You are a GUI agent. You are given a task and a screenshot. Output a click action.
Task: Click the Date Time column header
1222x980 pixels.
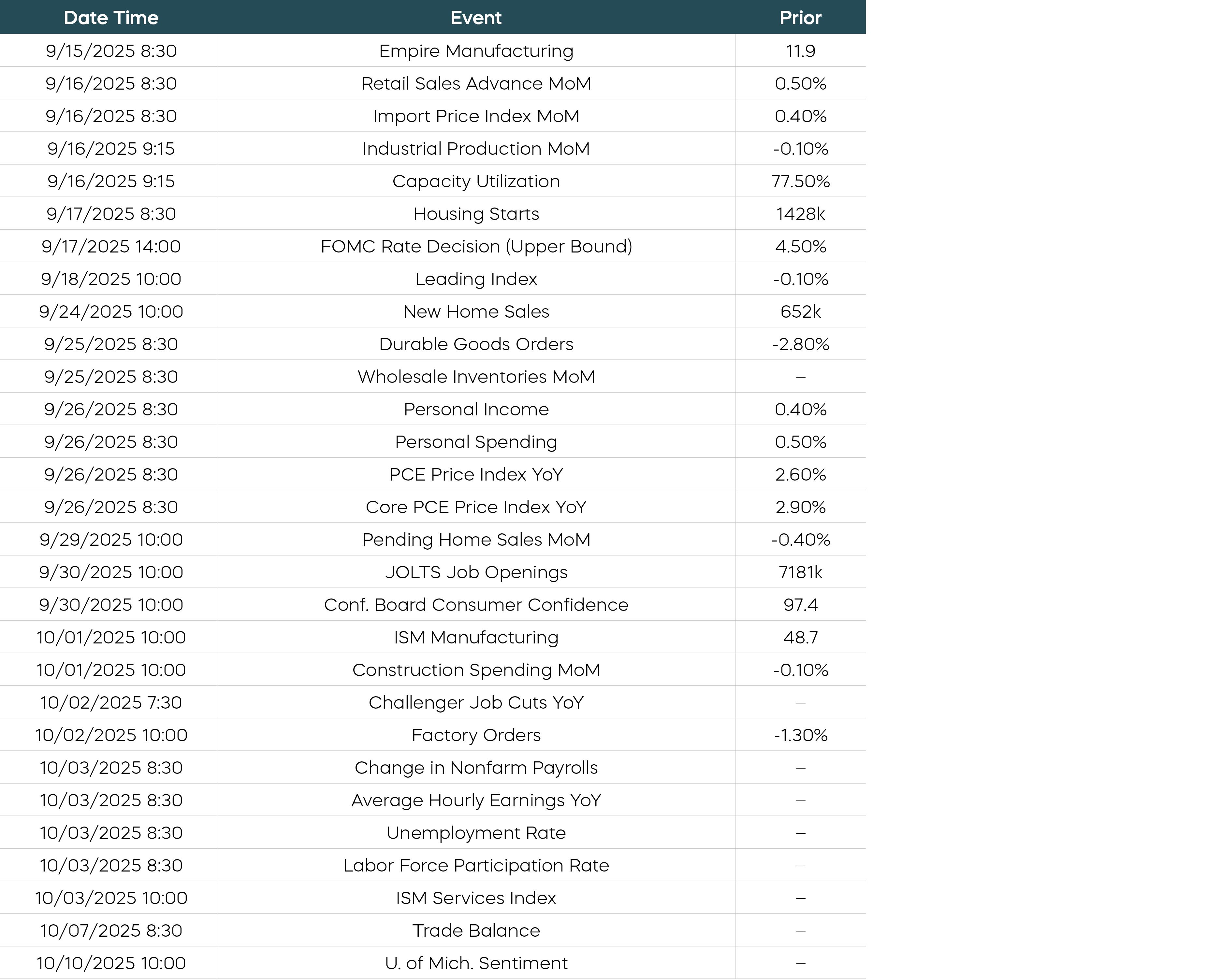coord(111,18)
